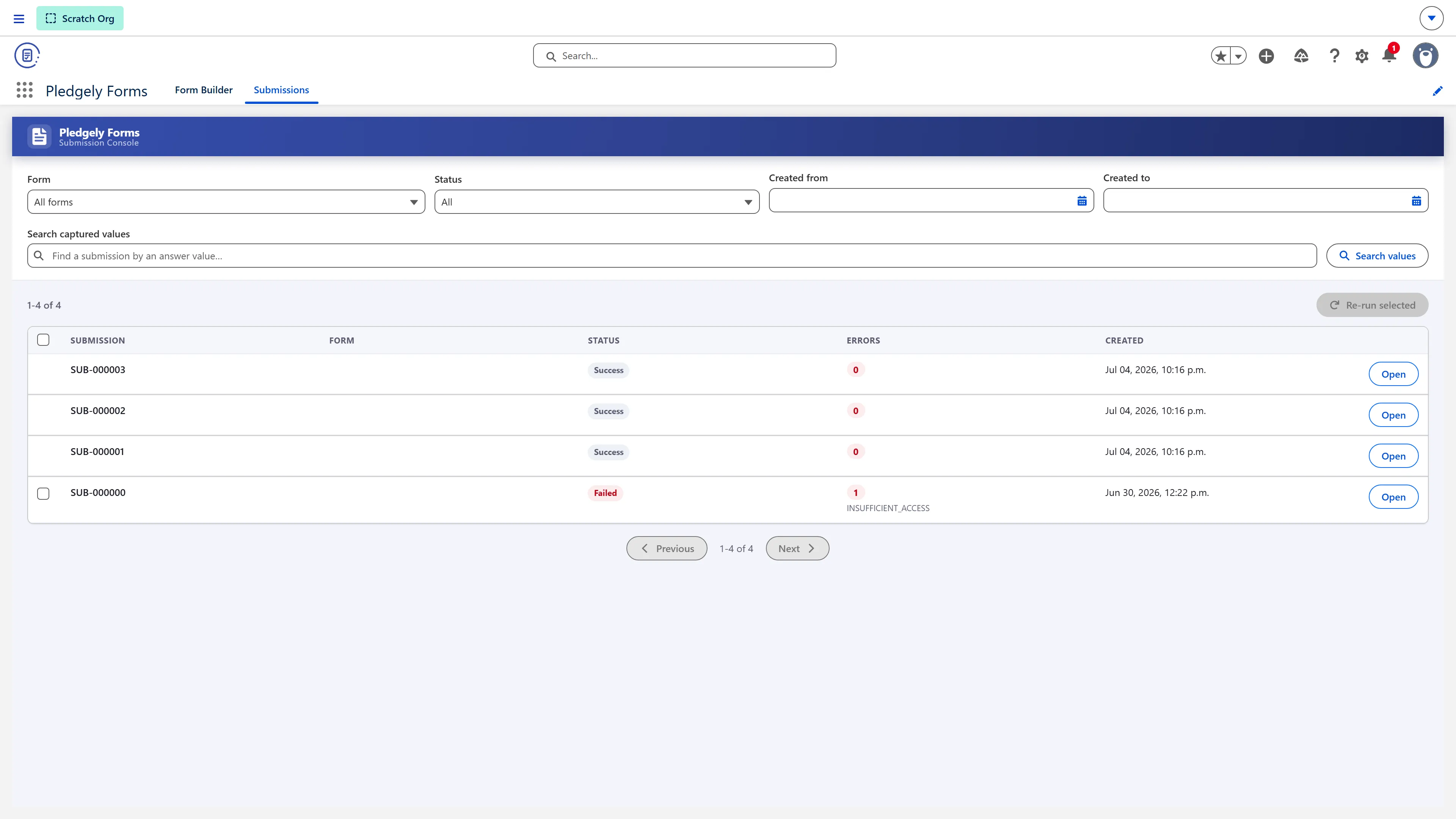The image size is (1456, 819).
Task: Click the magnifier in captured values search
Action: 39,256
